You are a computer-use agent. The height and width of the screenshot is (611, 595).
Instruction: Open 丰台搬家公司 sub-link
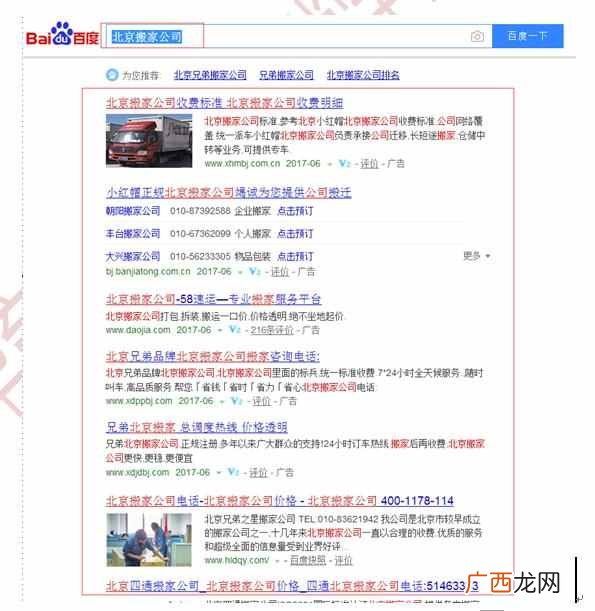coord(133,233)
